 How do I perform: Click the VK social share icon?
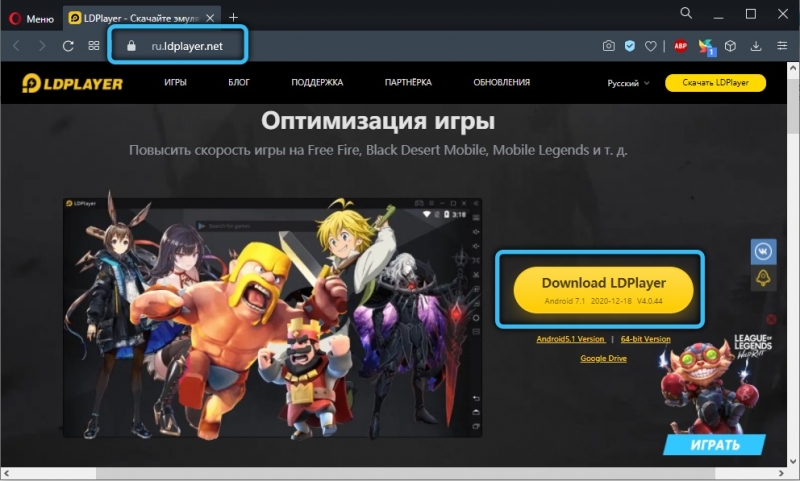pyautogui.click(x=763, y=251)
